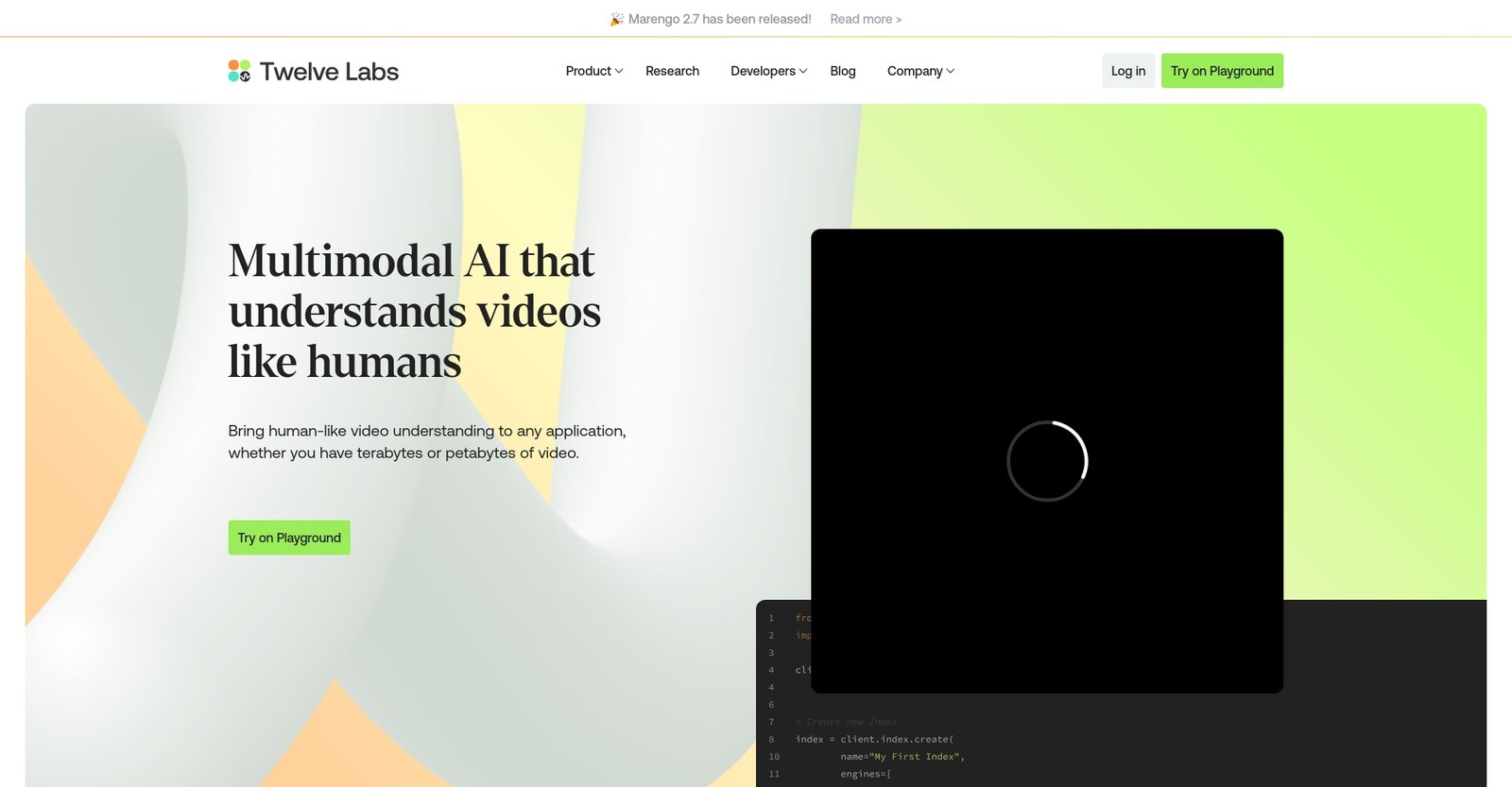Click the client.index.create code line
This screenshot has height=787, width=1512.
[x=874, y=739]
